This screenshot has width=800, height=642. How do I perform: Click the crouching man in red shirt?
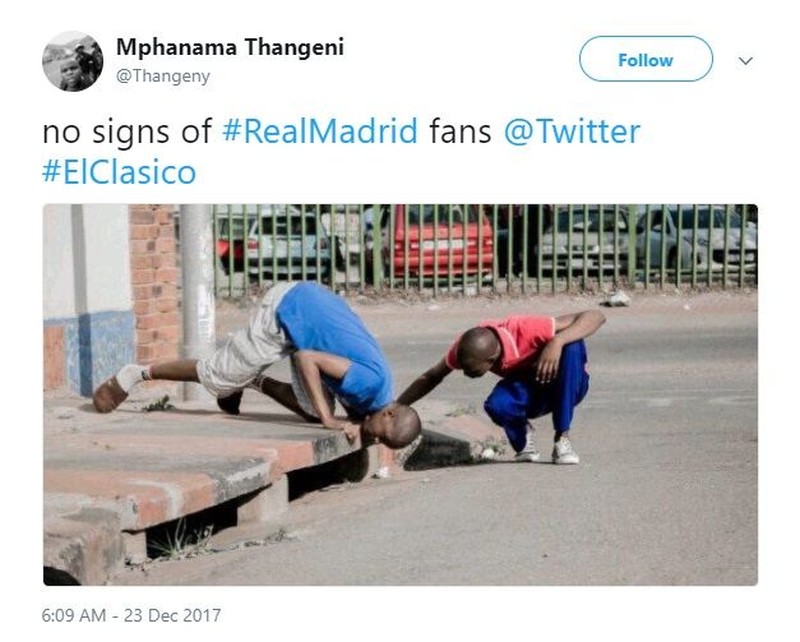519,383
